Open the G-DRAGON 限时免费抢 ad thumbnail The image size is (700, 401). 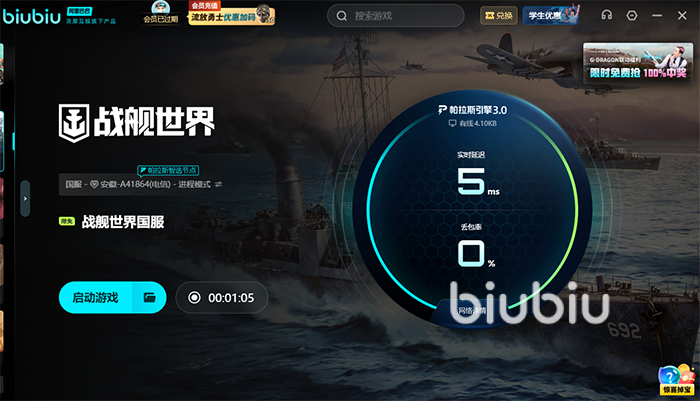[638, 63]
